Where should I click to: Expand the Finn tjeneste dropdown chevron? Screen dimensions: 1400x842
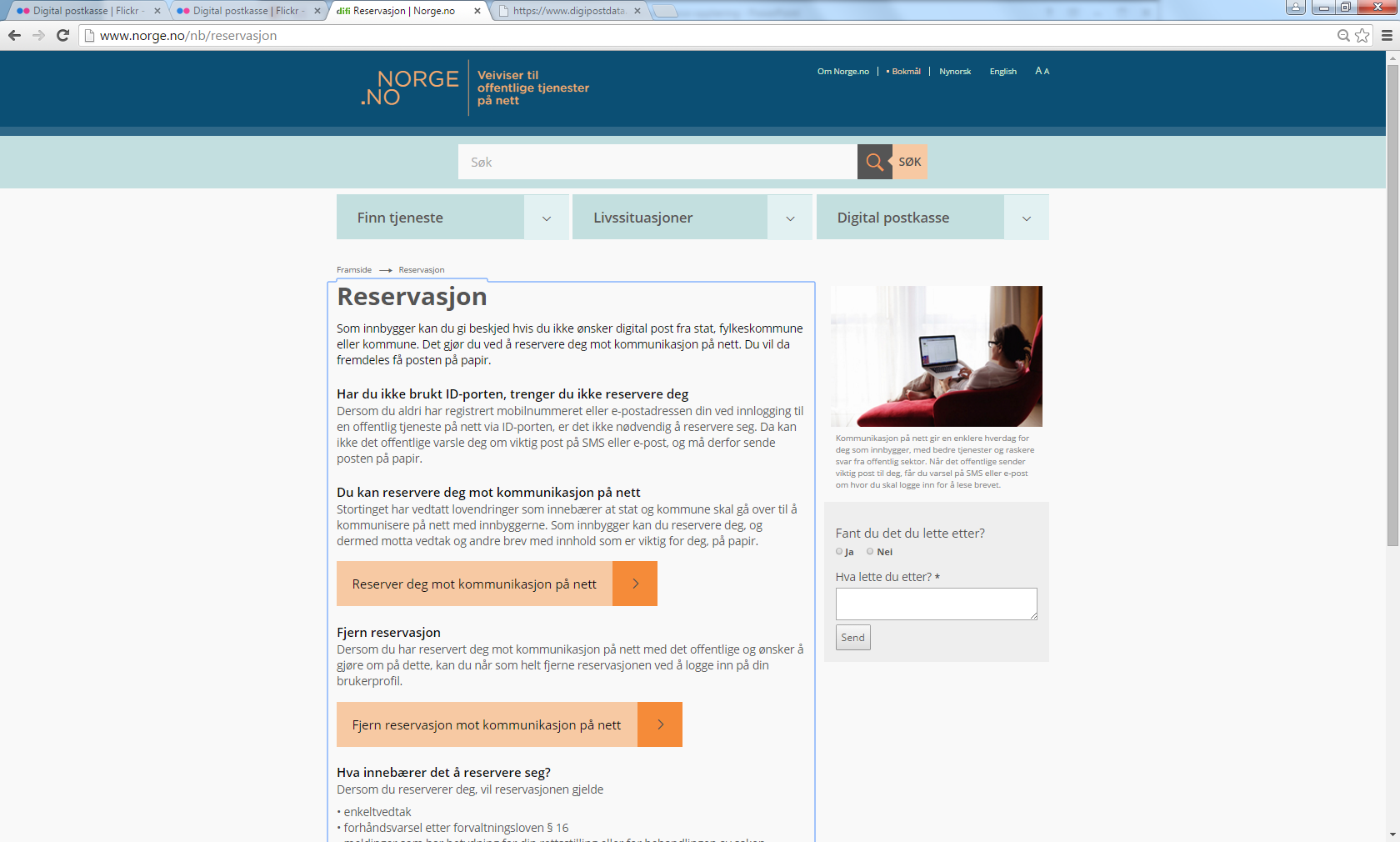coord(547,218)
